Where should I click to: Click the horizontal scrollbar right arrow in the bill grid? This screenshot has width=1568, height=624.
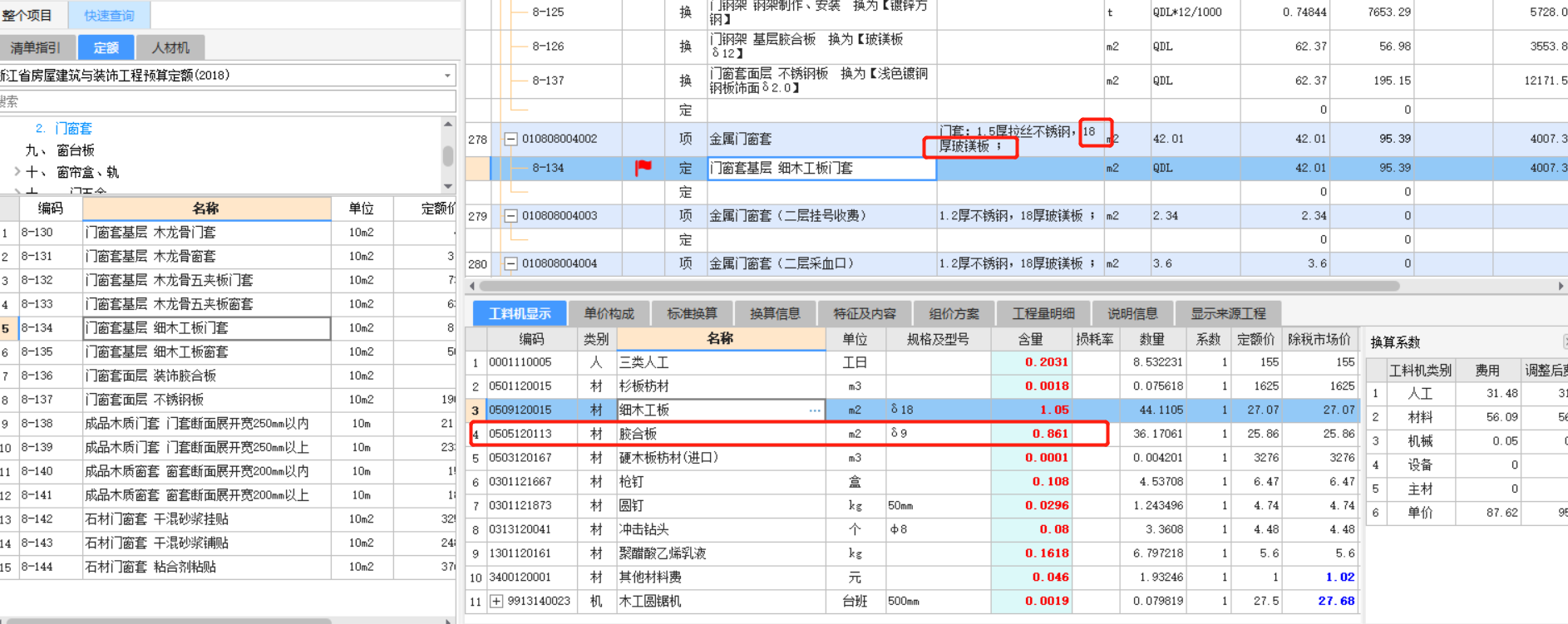[x=1561, y=286]
